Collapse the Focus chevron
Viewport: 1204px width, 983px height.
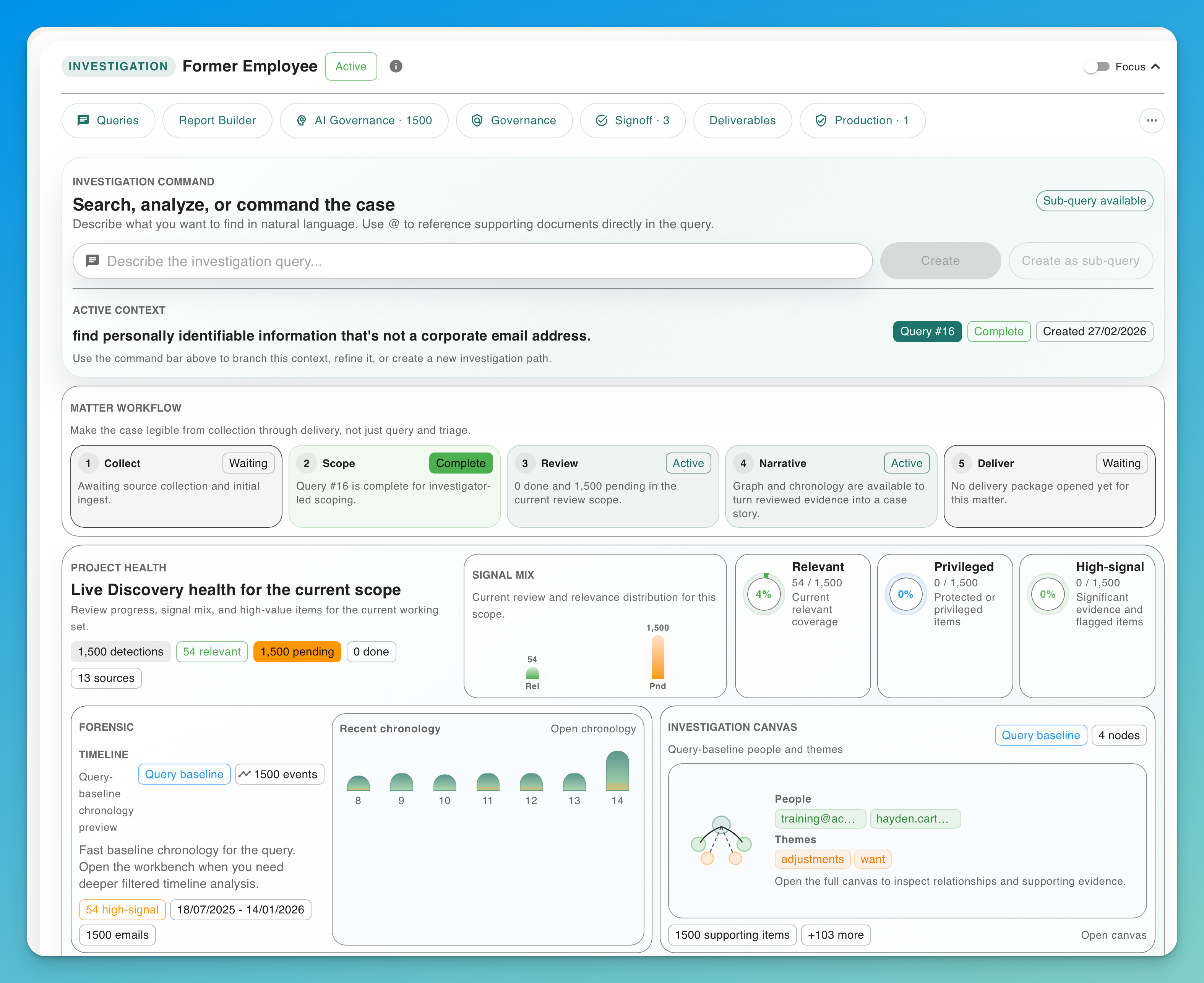click(x=1155, y=66)
